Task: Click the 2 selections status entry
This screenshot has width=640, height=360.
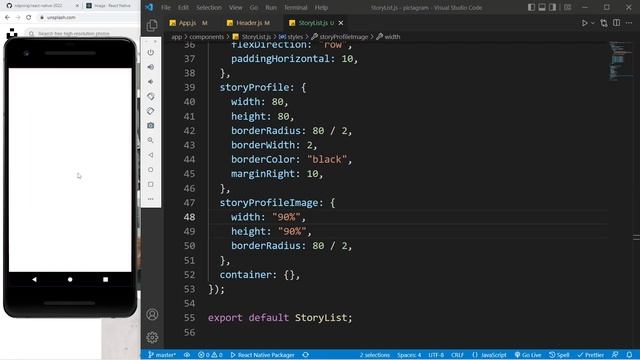Action: (375, 355)
